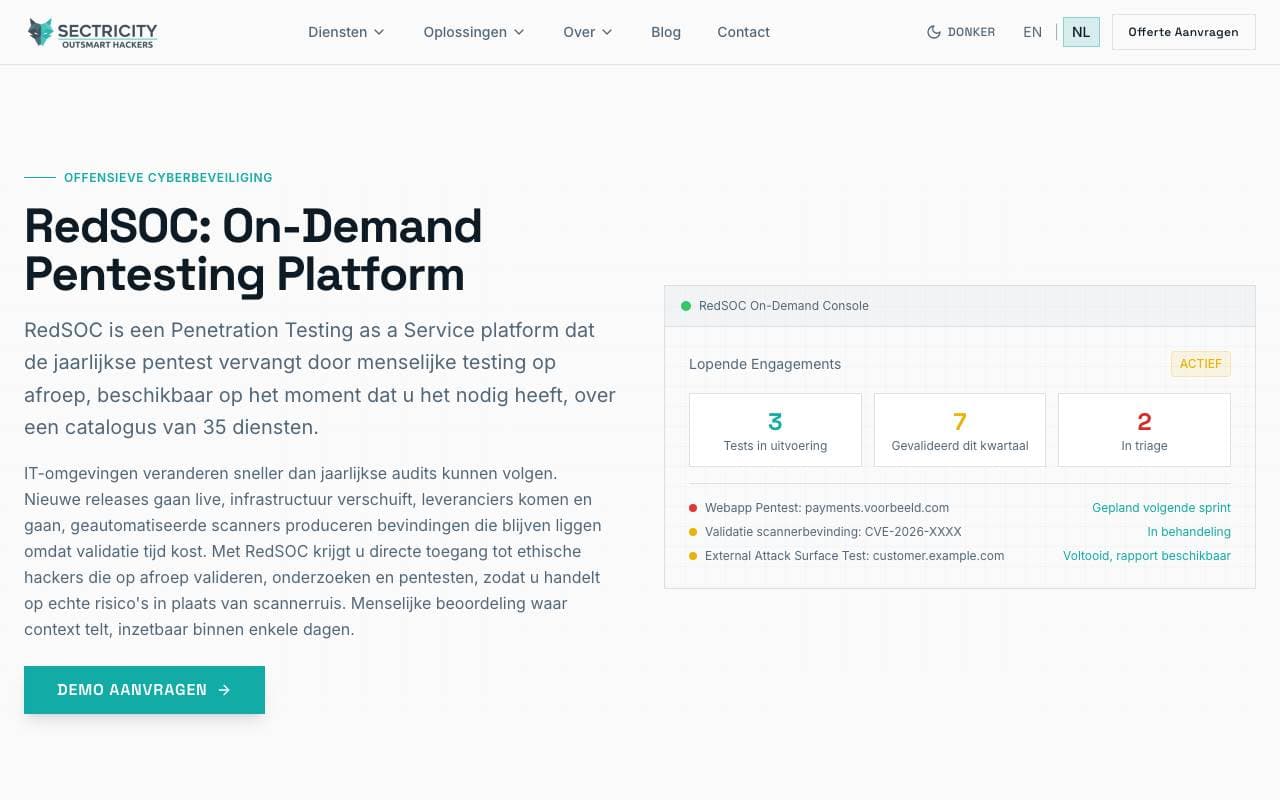The width and height of the screenshot is (1280, 800).
Task: Go to the Blog page
Action: pos(666,32)
